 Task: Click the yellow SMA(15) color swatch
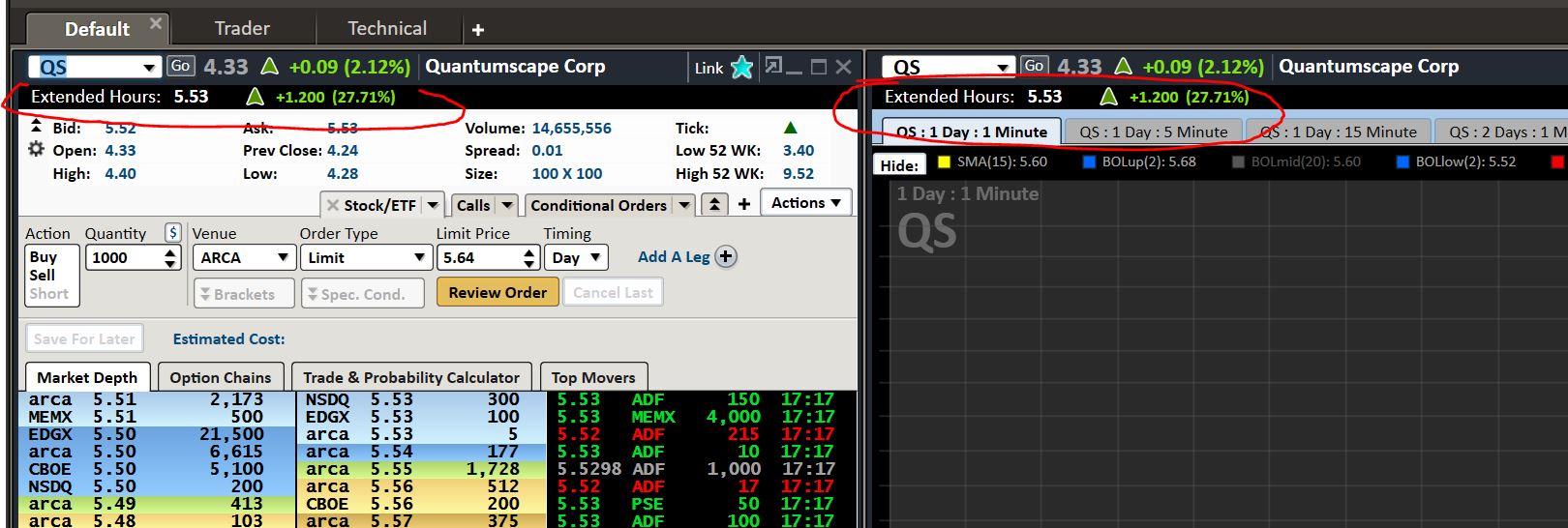[945, 161]
